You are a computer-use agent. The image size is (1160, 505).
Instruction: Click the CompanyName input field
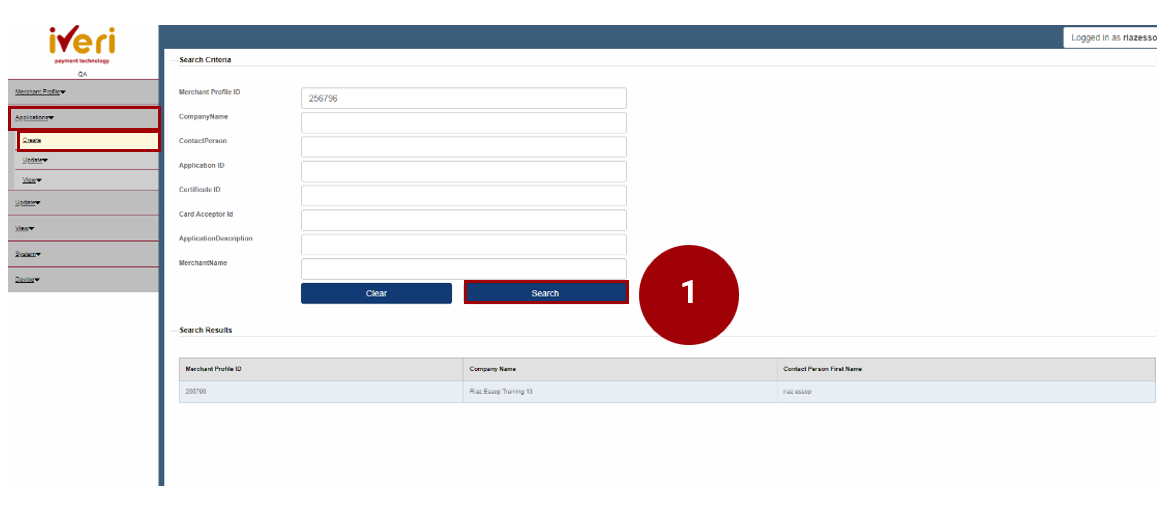pos(463,122)
